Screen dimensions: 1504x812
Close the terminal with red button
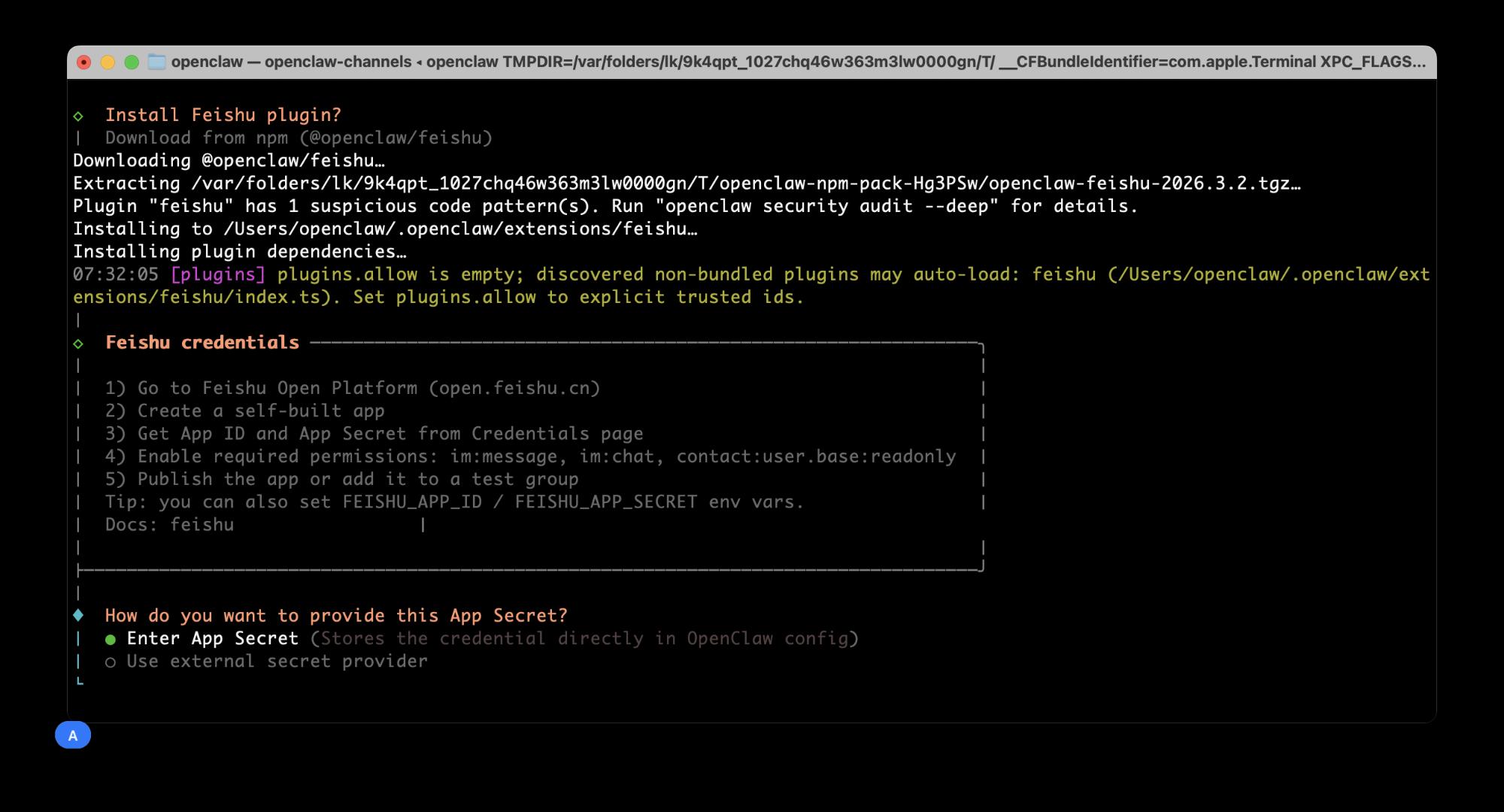click(84, 62)
